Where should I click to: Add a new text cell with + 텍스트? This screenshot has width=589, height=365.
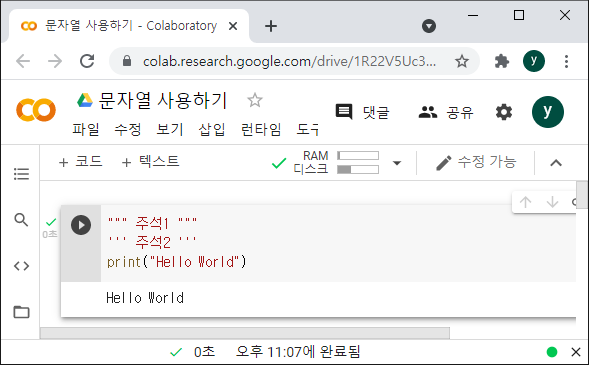click(x=151, y=162)
